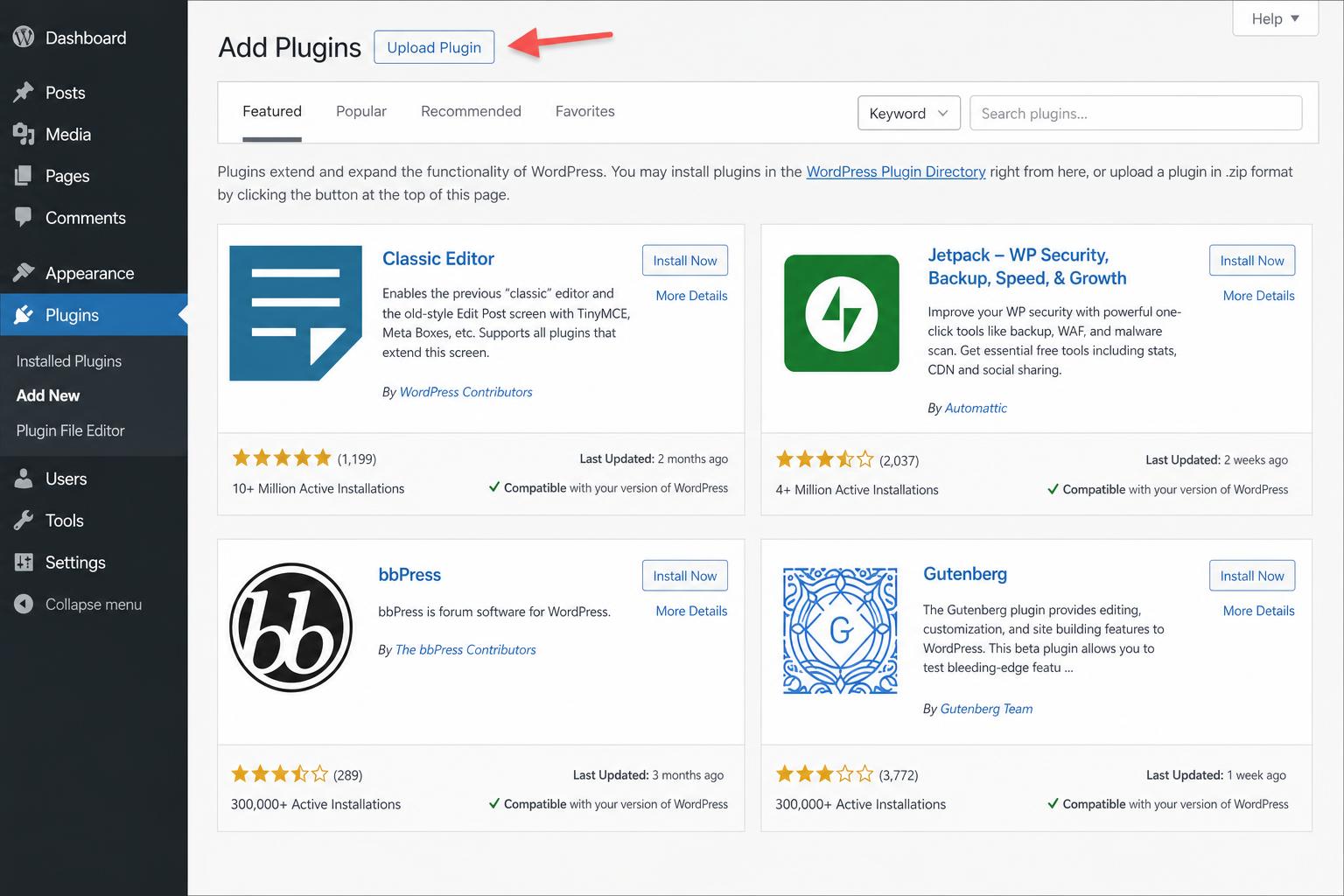The image size is (1344, 896).
Task: Click the Posts pushpin icon
Action: [x=24, y=92]
